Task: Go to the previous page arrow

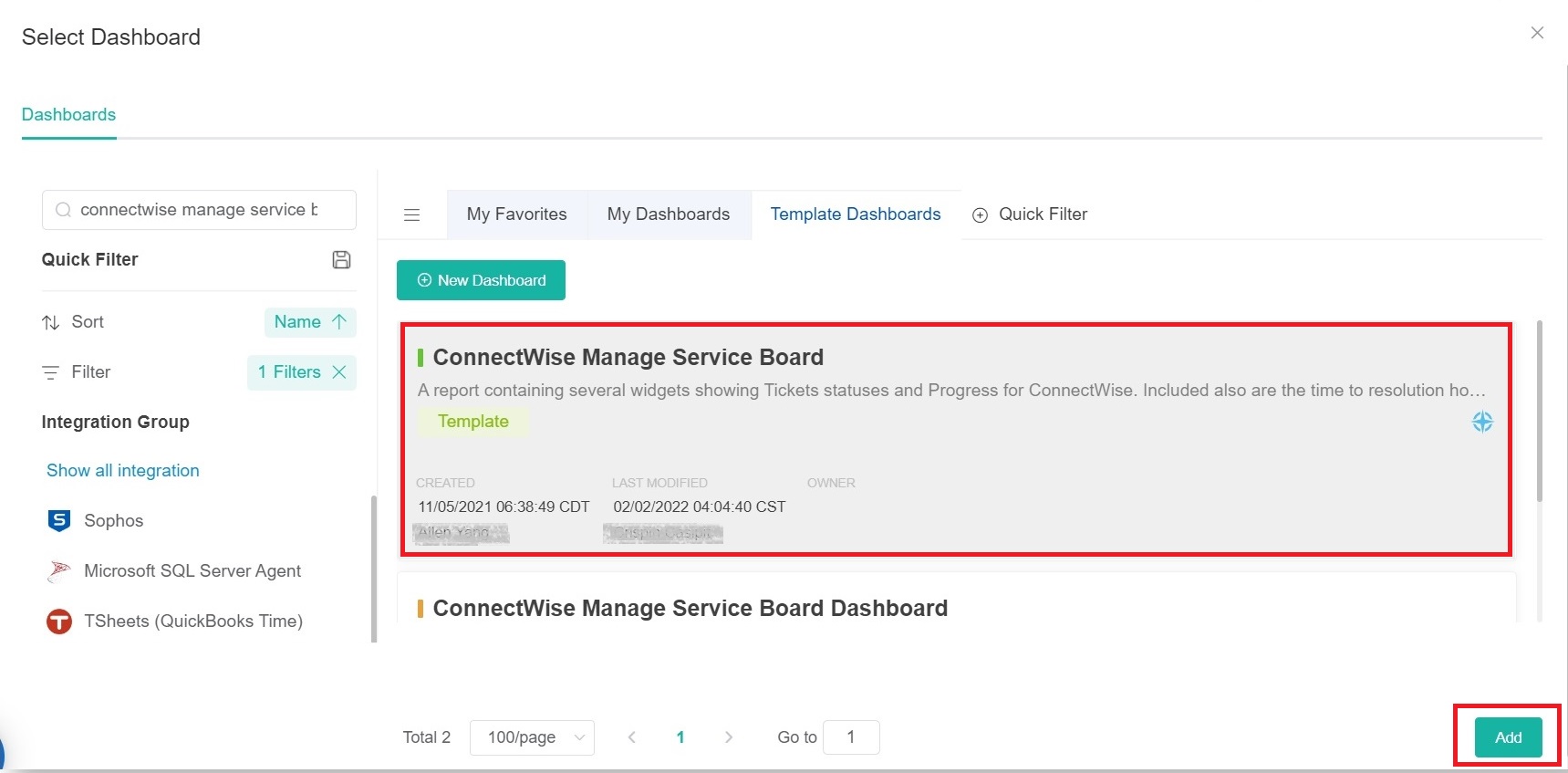Action: [x=631, y=737]
